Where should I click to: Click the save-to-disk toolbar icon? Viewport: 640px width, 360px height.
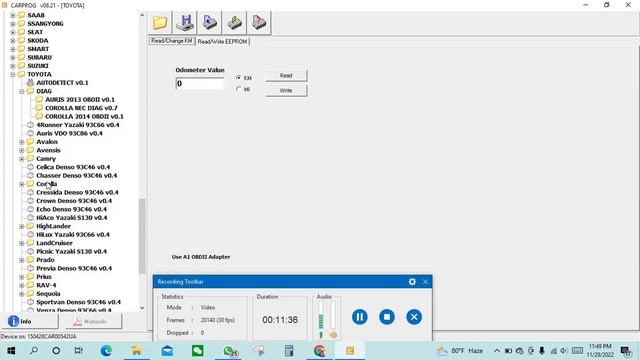point(185,22)
